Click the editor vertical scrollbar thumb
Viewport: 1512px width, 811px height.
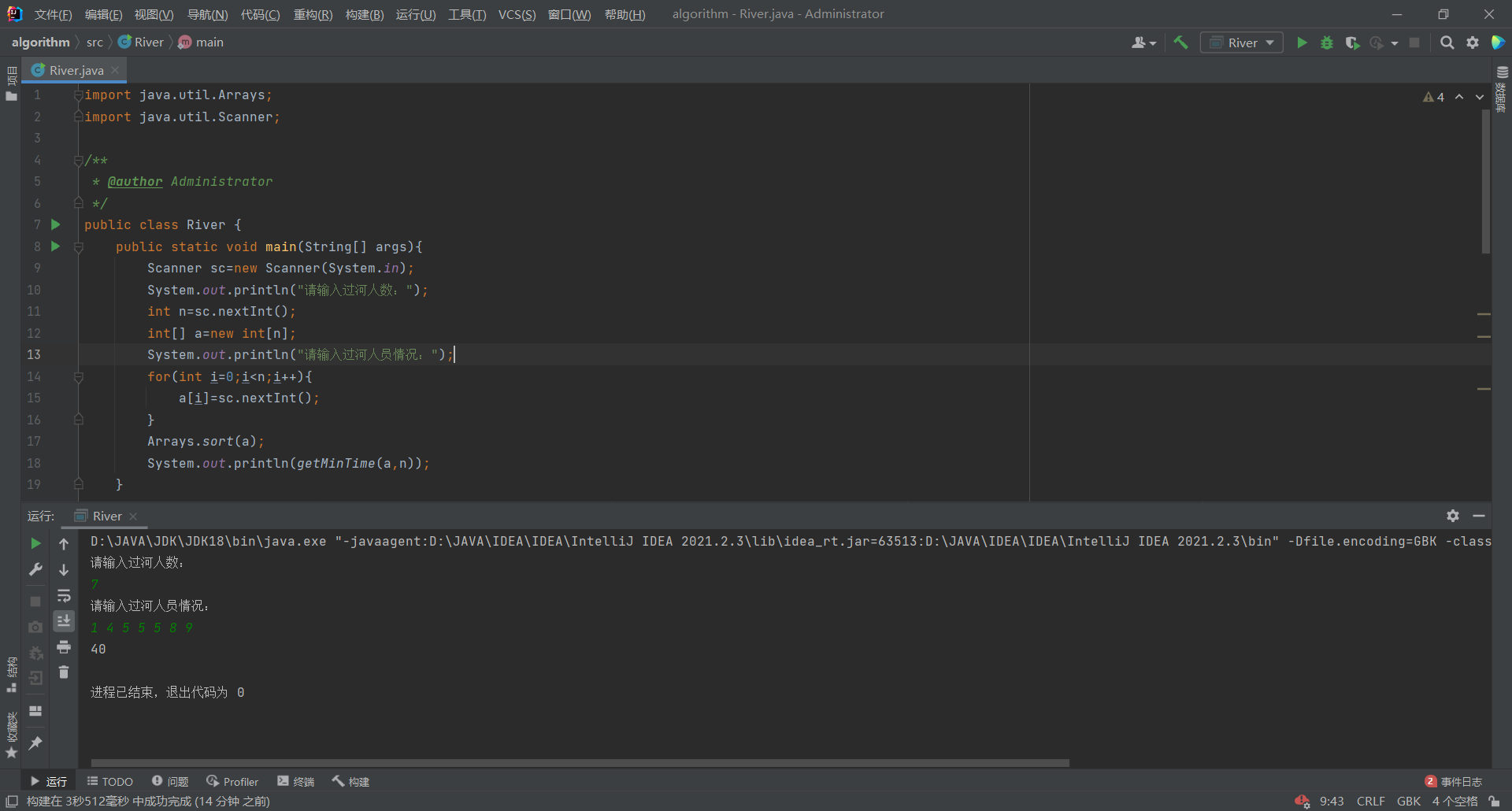(x=1485, y=181)
